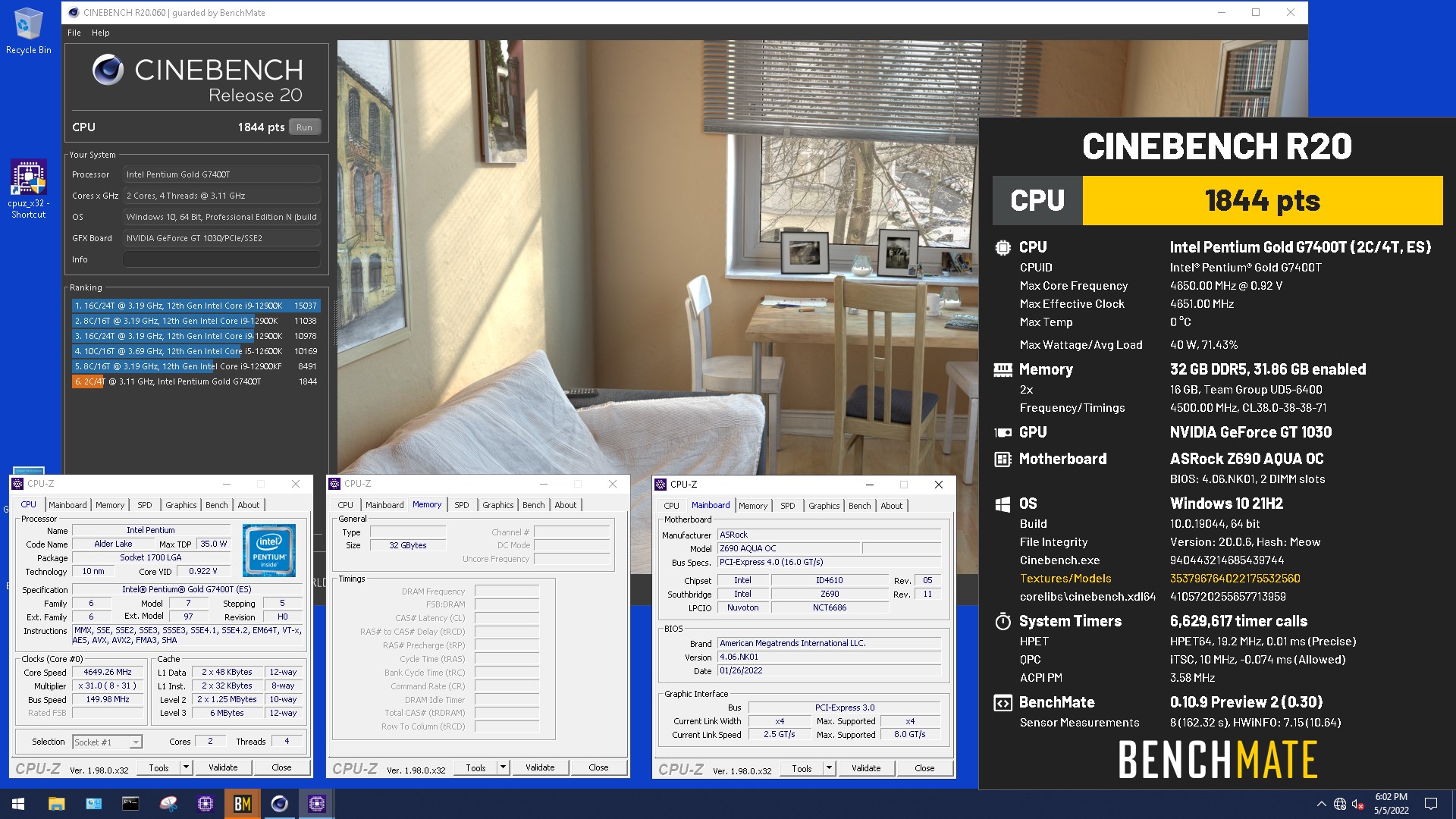This screenshot has height=819, width=1456.
Task: Switch to the SPD tab in the CPU-Z CPU window
Action: coord(145,505)
